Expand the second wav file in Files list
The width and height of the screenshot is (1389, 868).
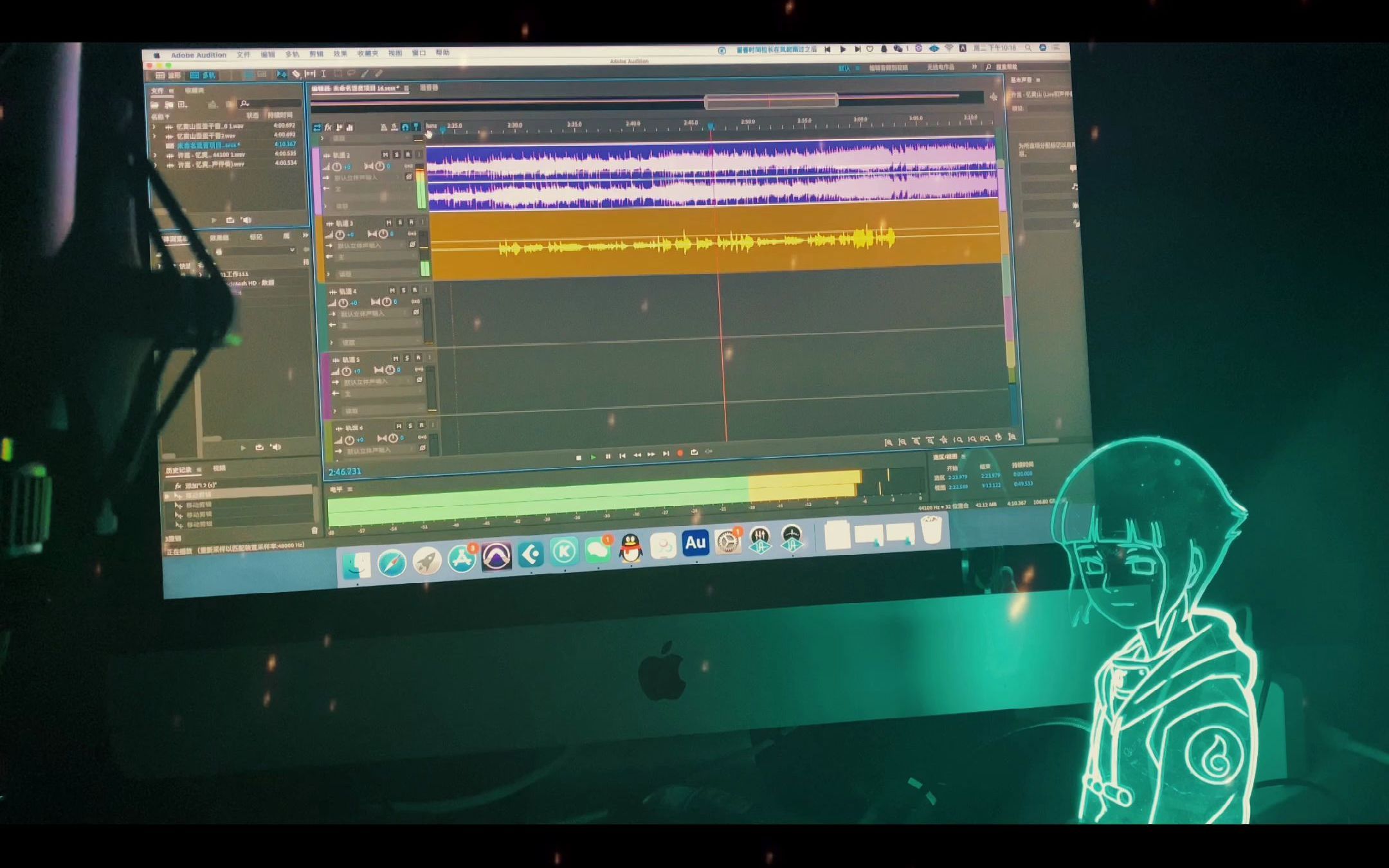154,136
